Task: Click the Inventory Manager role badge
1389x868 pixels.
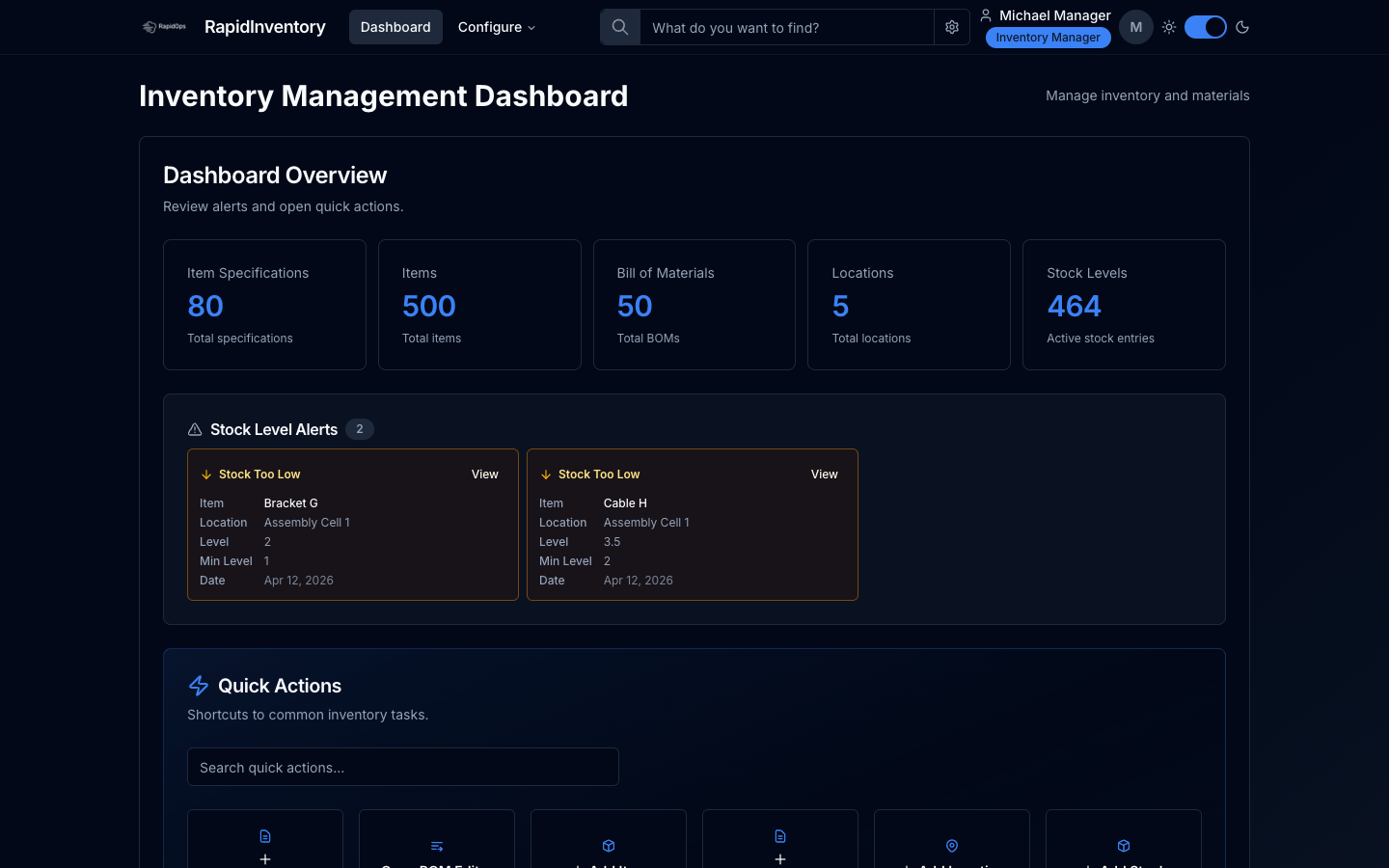Action: [x=1049, y=38]
